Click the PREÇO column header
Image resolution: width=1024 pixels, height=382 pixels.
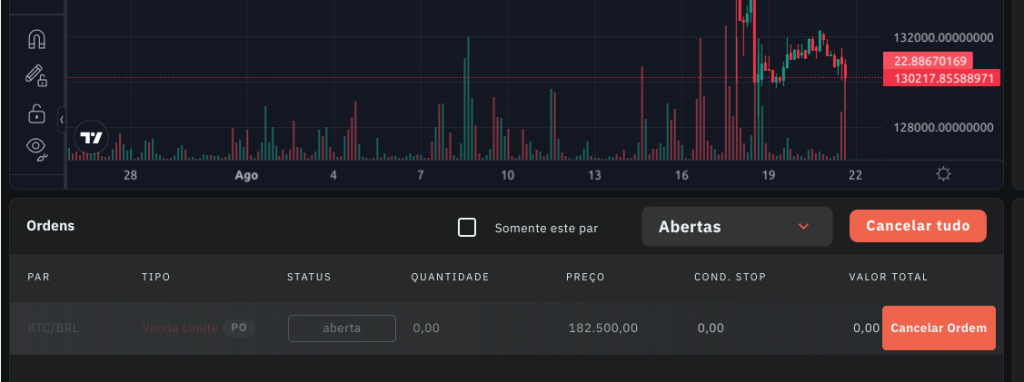pos(585,277)
